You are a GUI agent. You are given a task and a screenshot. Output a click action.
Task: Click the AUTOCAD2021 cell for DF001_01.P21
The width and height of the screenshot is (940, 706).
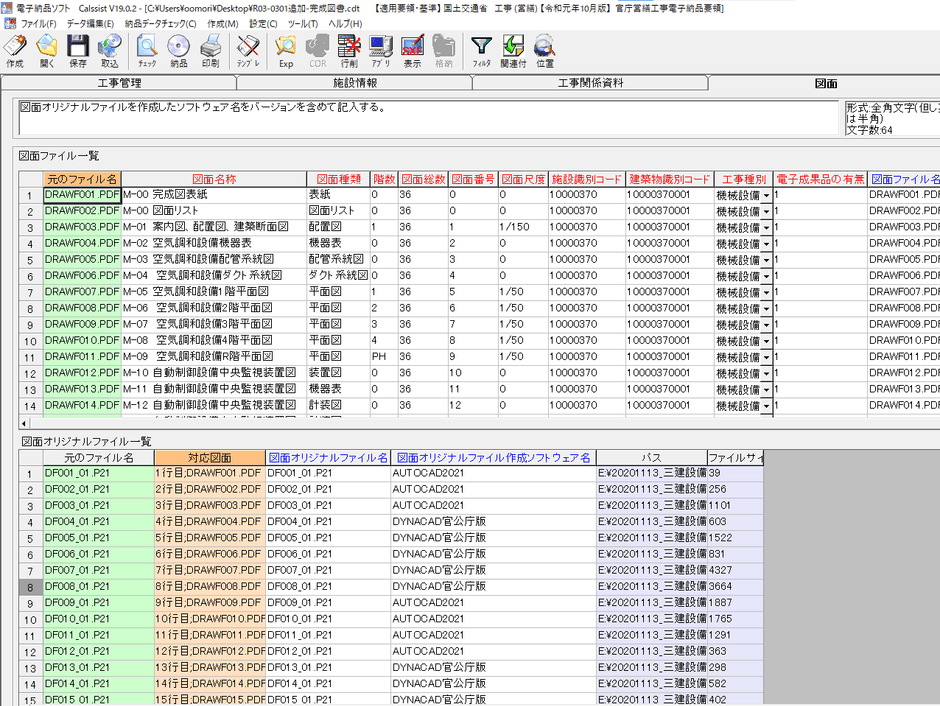click(x=493, y=474)
